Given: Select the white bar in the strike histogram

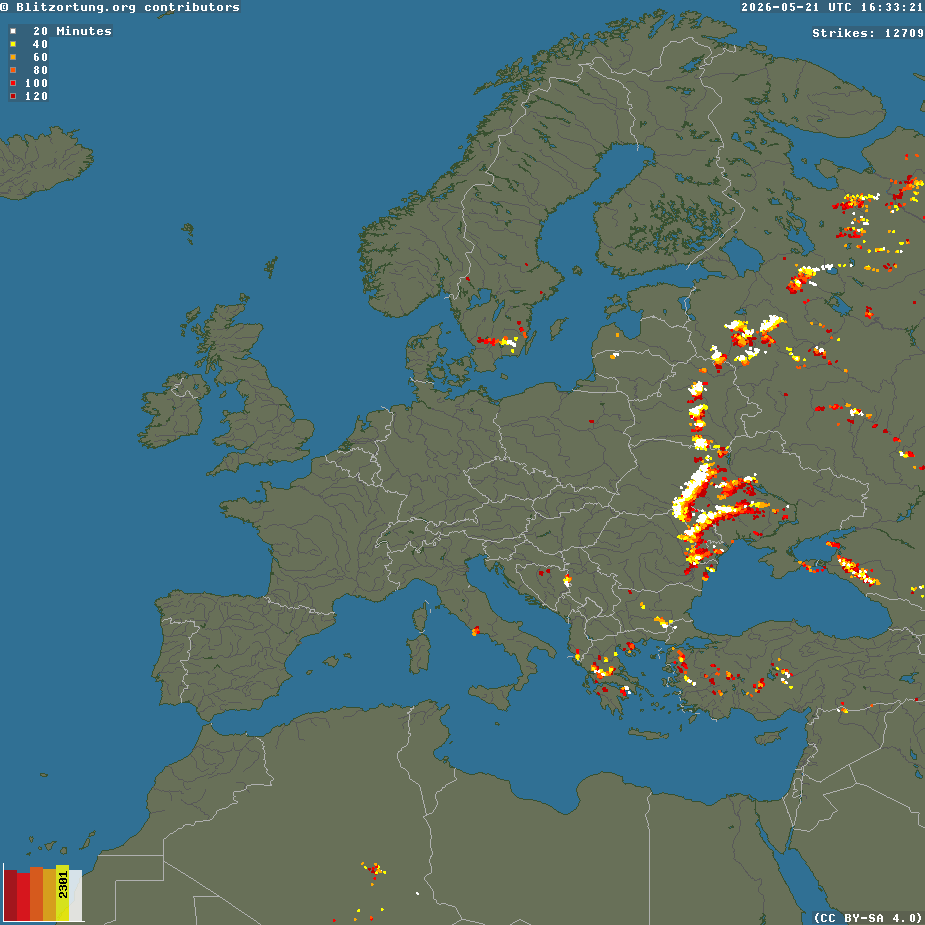Looking at the screenshot, I should [x=76, y=896].
